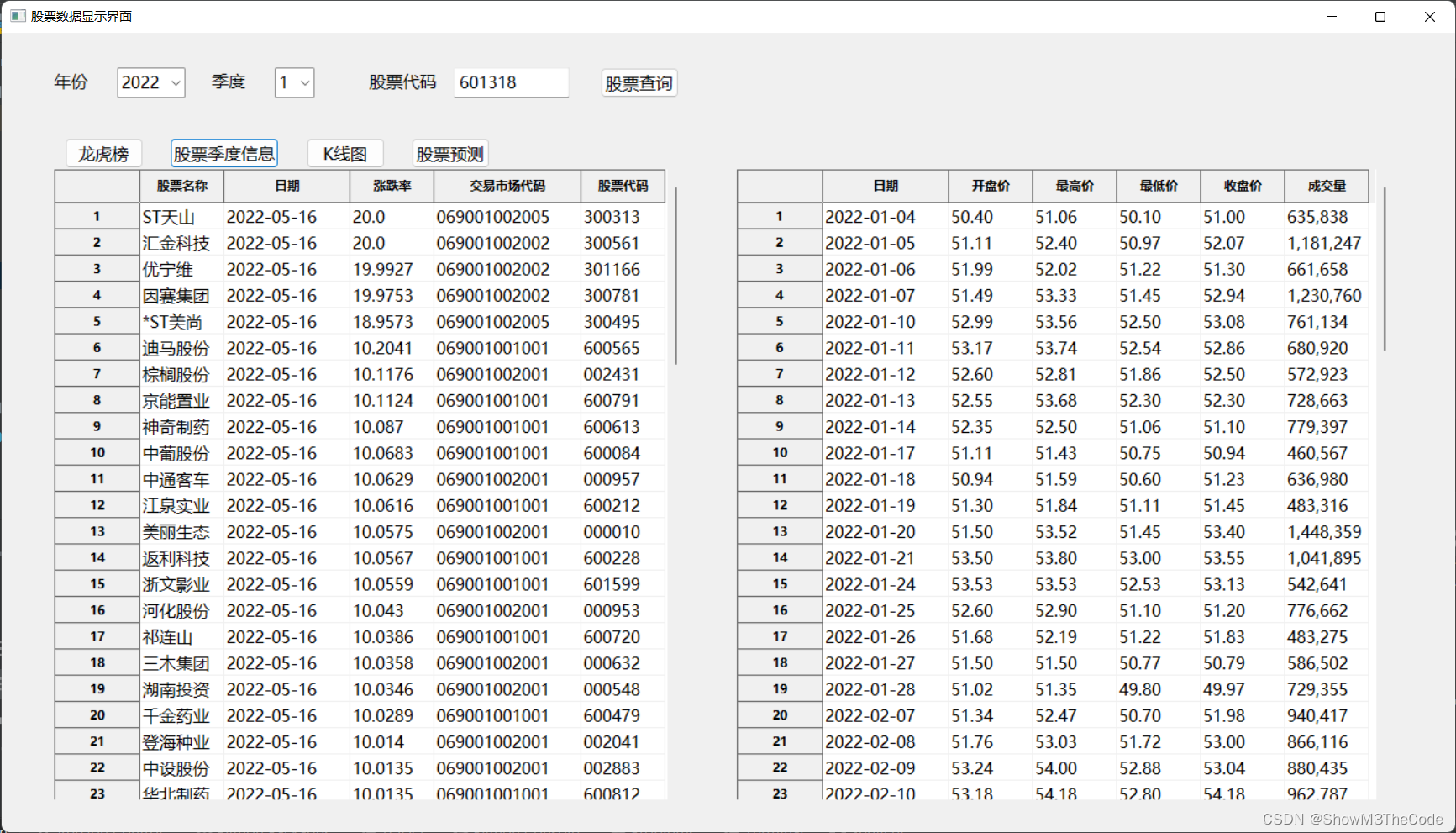Screen dimensions: 1456x833
Task: Click the cell 神奇制药
Action: (181, 427)
